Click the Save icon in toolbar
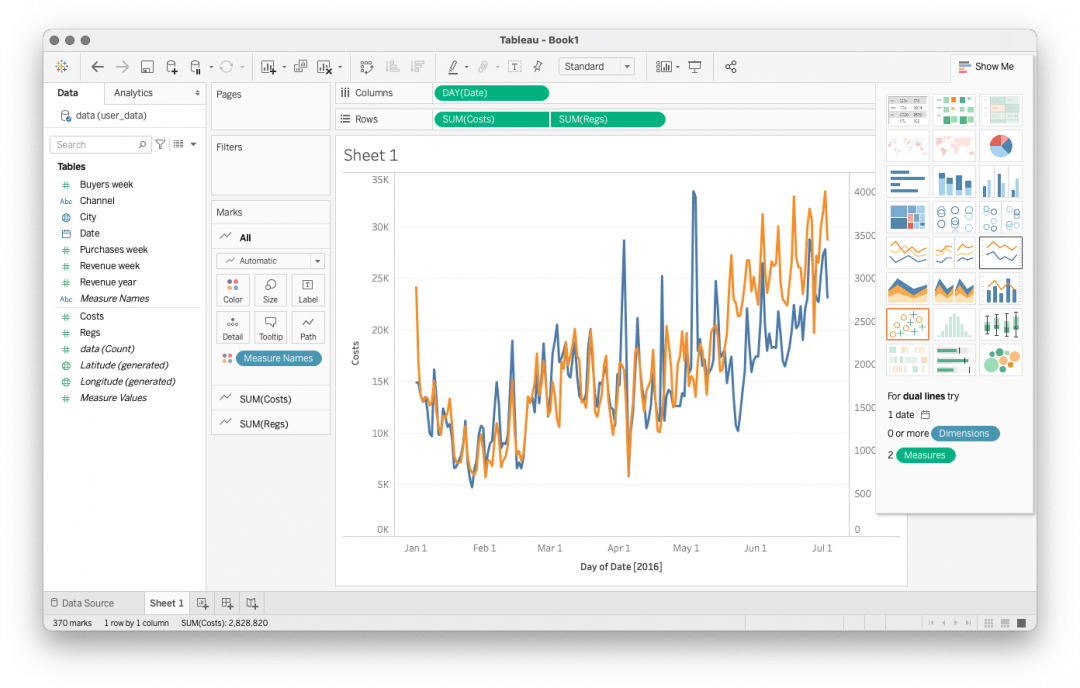1080x688 pixels. point(147,67)
